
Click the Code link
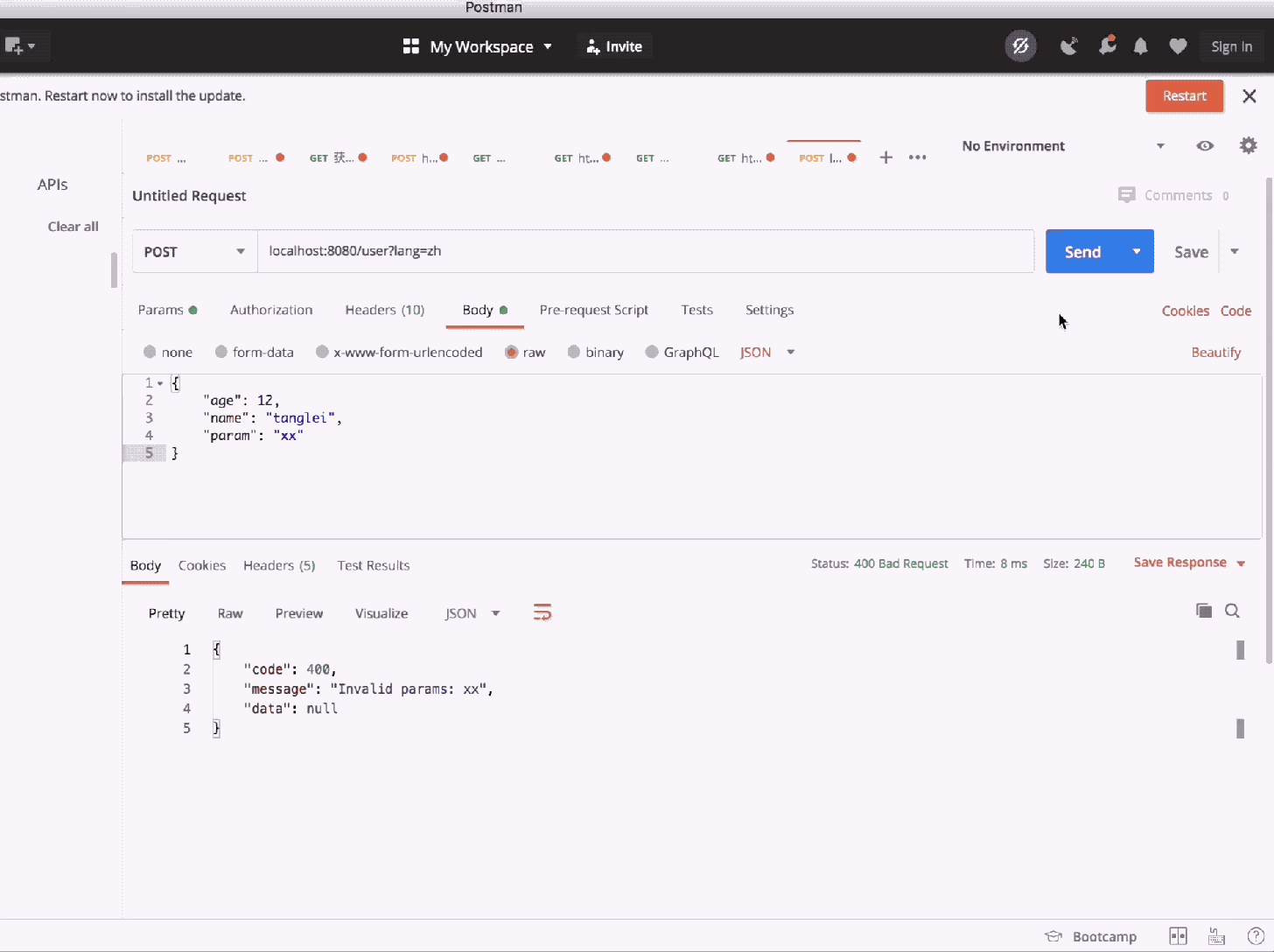(1235, 311)
